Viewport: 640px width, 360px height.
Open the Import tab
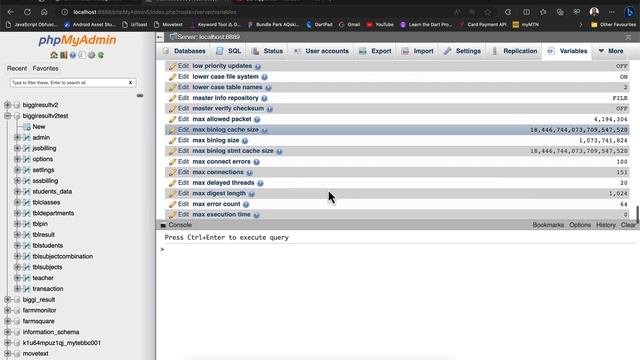tap(418, 51)
